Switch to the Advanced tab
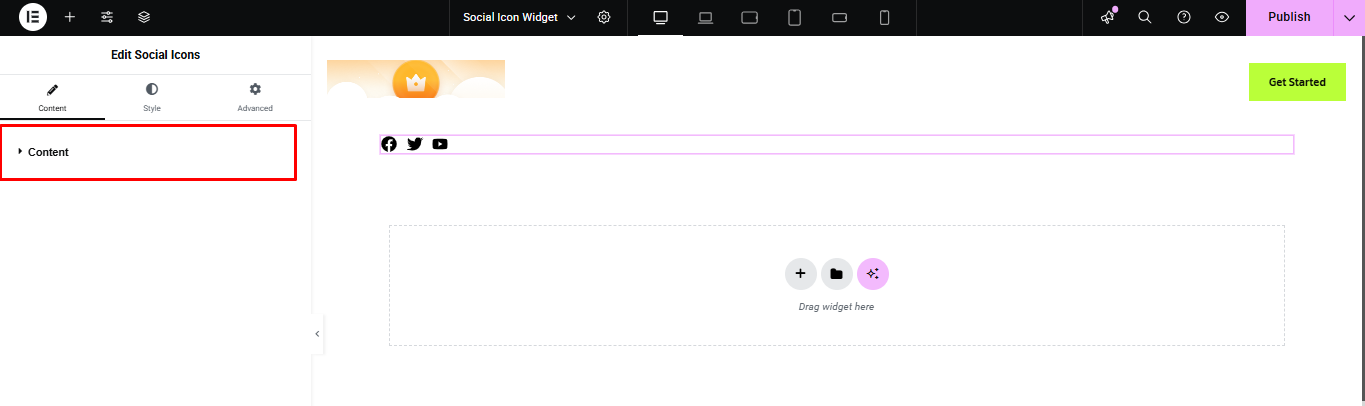 click(255, 98)
